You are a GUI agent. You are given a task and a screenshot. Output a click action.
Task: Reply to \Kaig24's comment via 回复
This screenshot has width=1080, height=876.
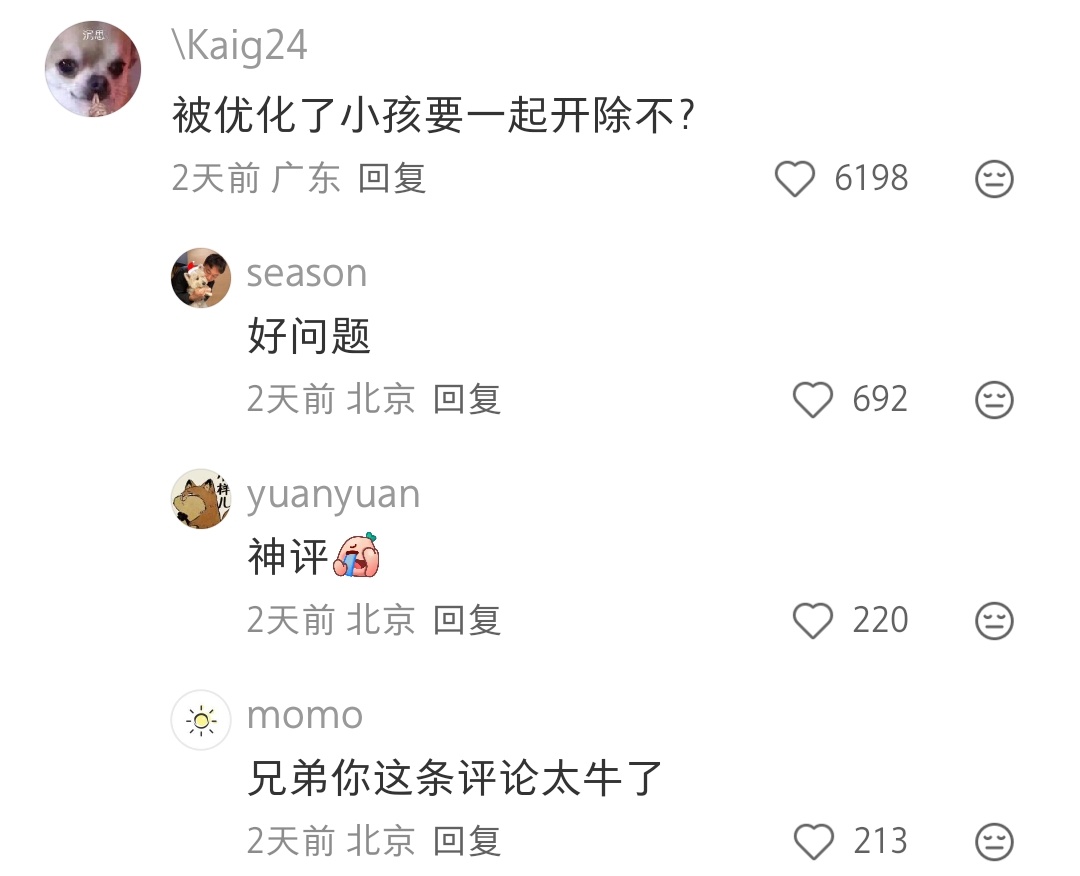(x=392, y=178)
